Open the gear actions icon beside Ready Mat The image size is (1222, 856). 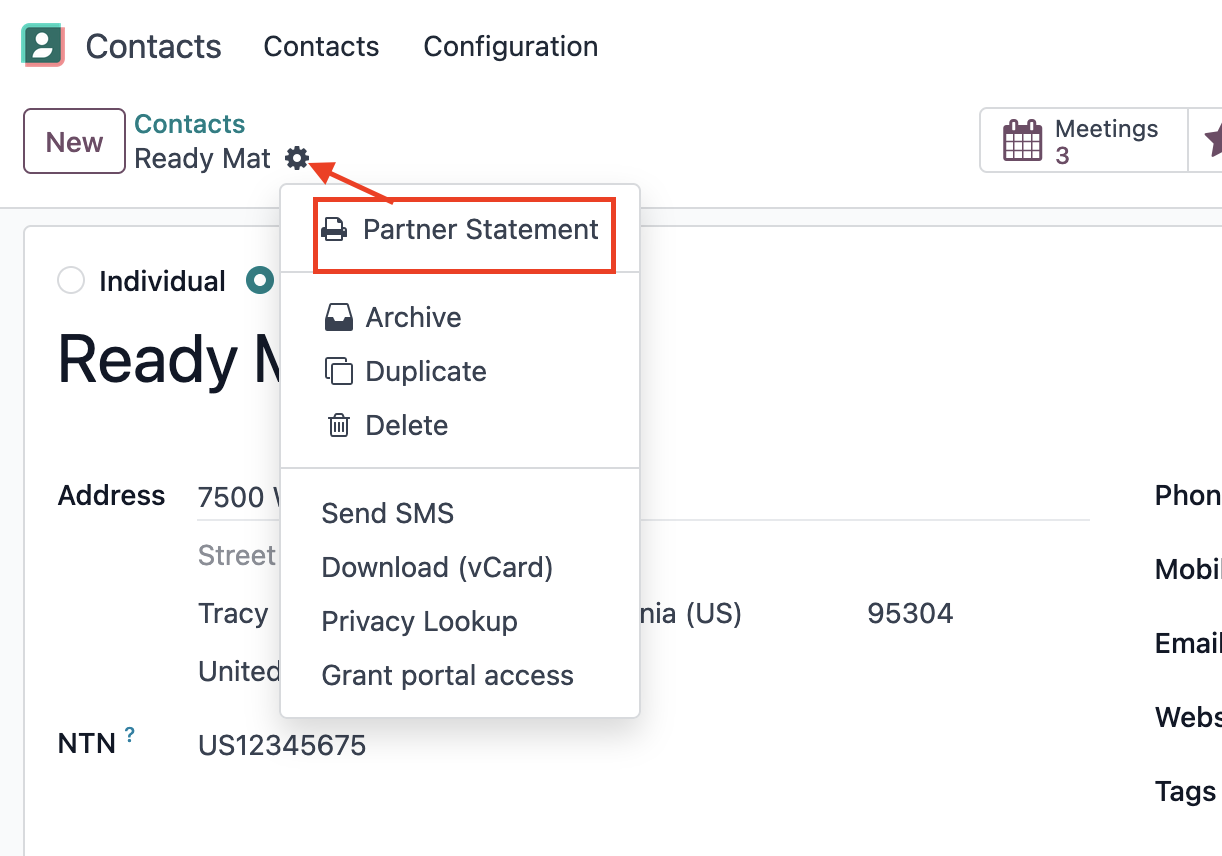297,158
